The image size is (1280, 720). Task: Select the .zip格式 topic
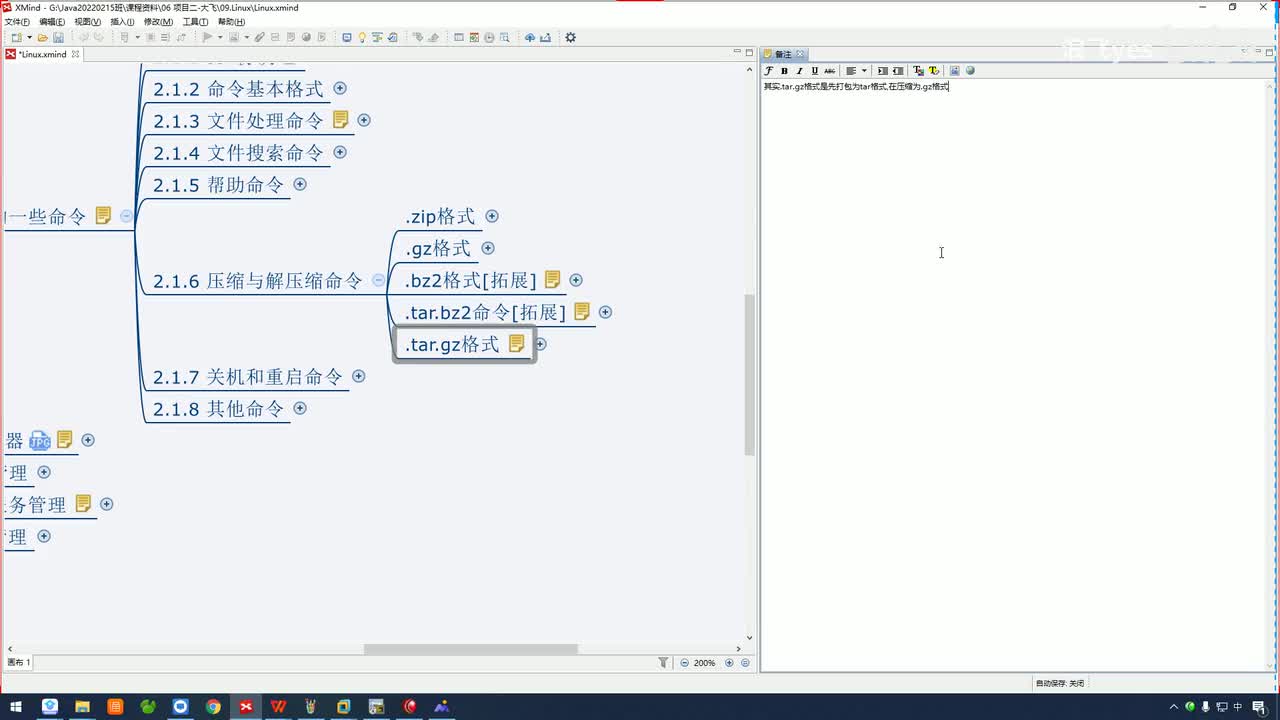tap(440, 217)
